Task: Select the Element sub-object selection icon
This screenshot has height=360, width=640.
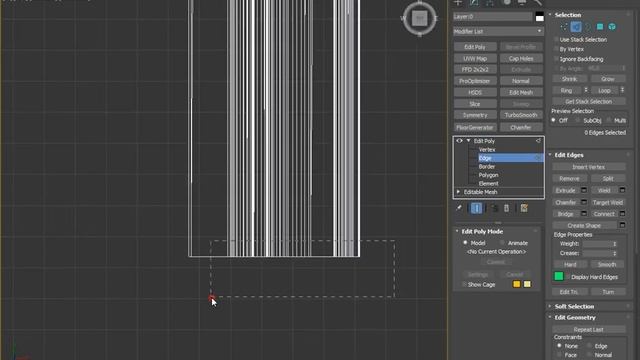Action: [612, 27]
